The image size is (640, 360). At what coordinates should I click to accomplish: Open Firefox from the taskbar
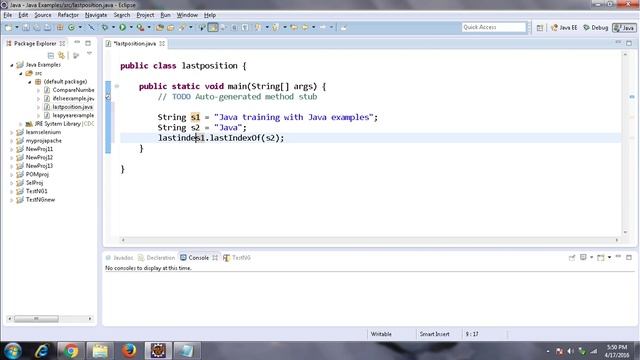click(x=129, y=351)
